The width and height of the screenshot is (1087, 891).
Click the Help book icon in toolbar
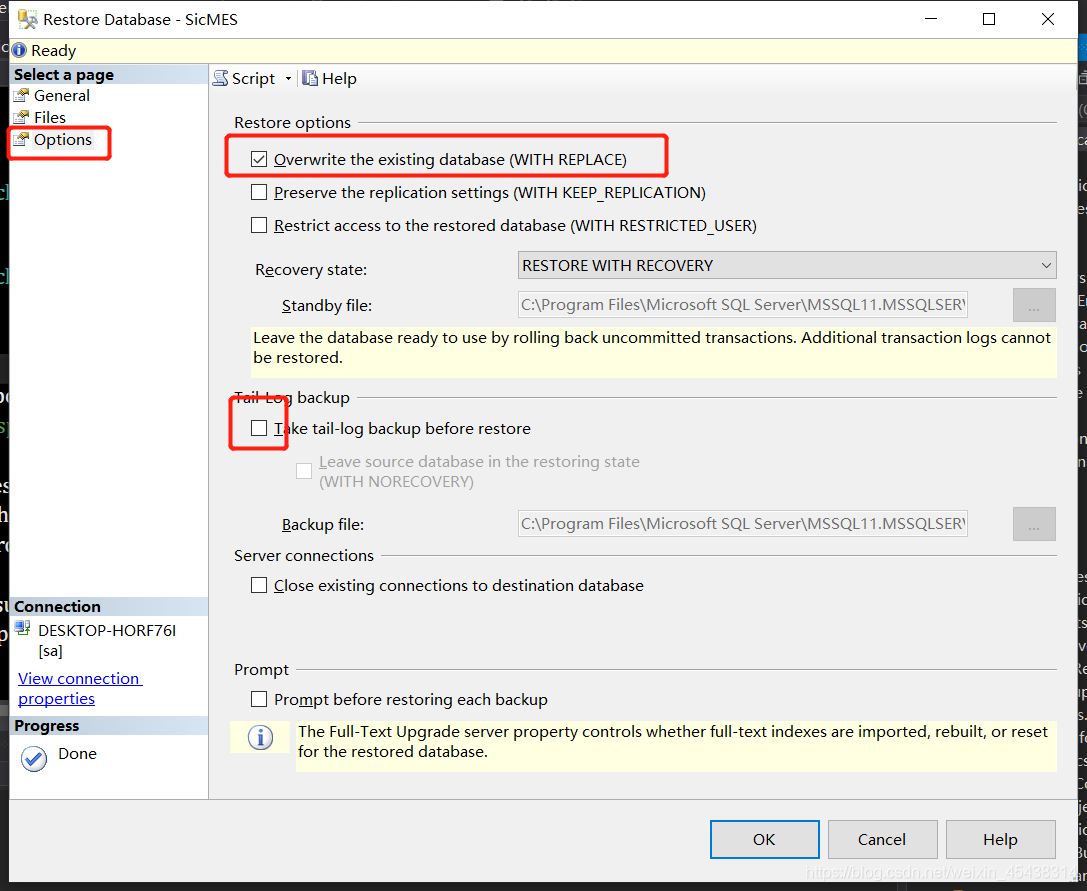(310, 78)
